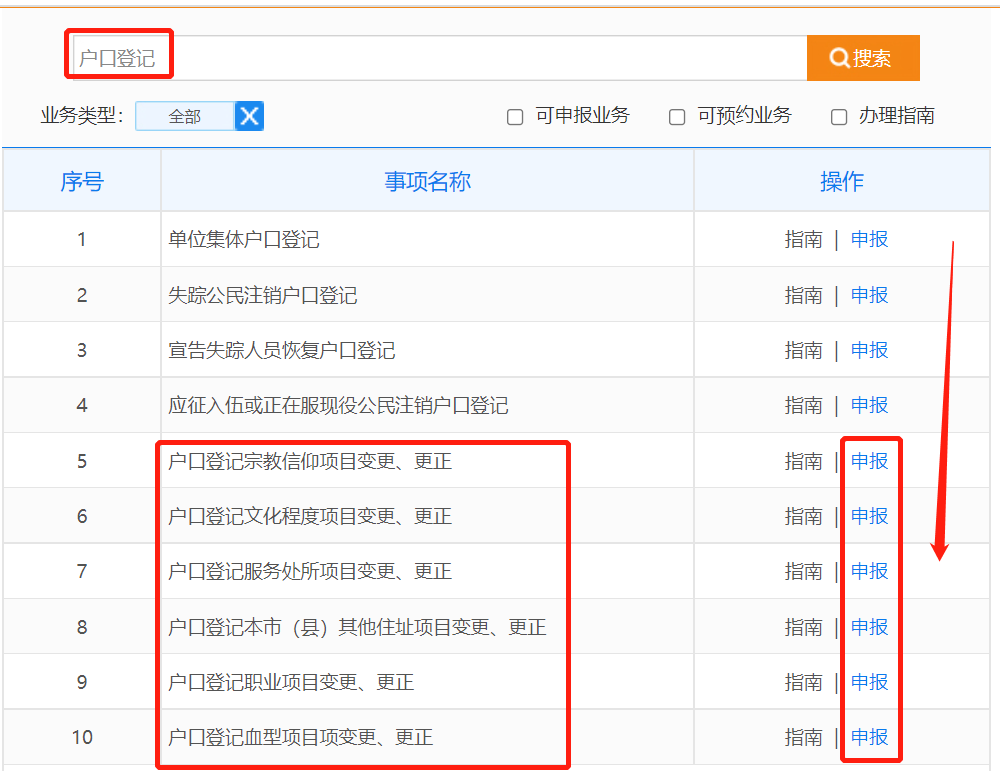Click the 户口登记 search input field
1000x771 pixels.
pos(438,58)
